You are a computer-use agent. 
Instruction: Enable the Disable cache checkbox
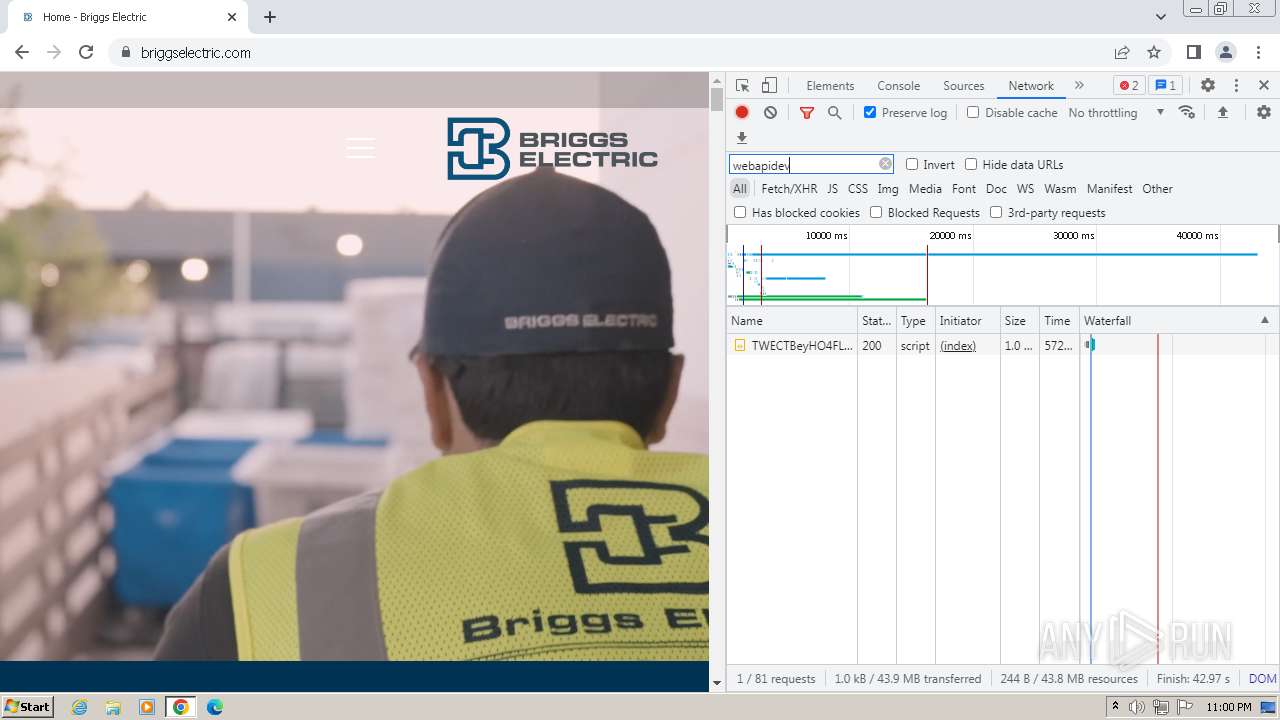coord(973,113)
